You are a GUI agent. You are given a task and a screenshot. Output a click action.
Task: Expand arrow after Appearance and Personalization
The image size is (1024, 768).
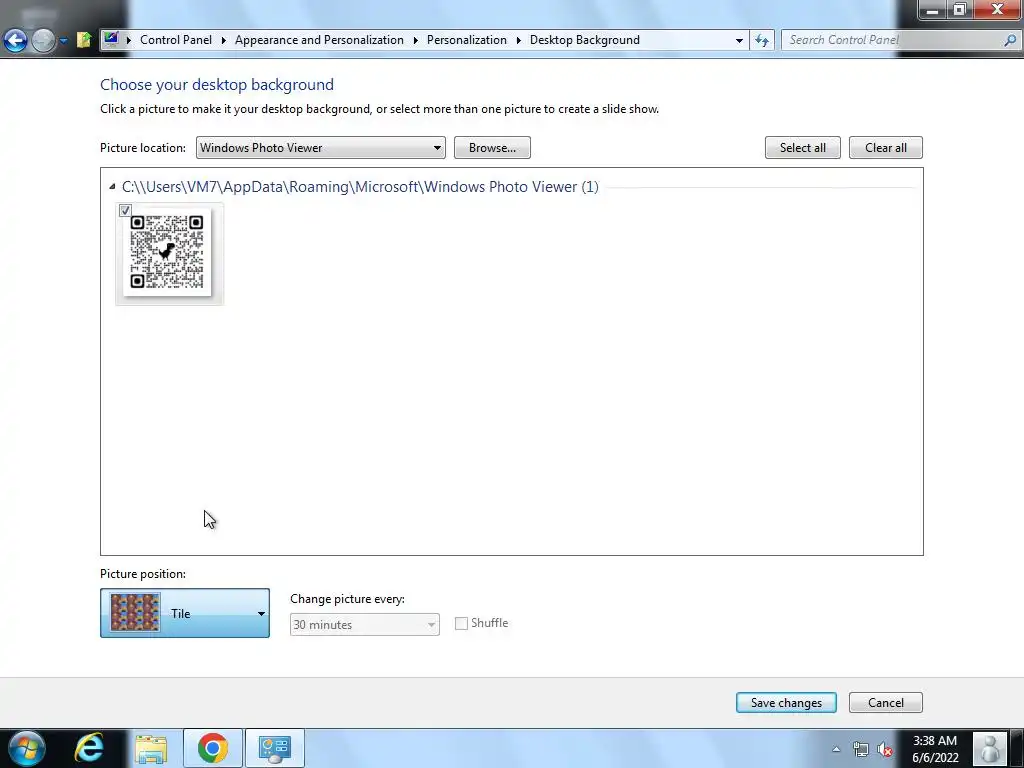[x=415, y=40]
